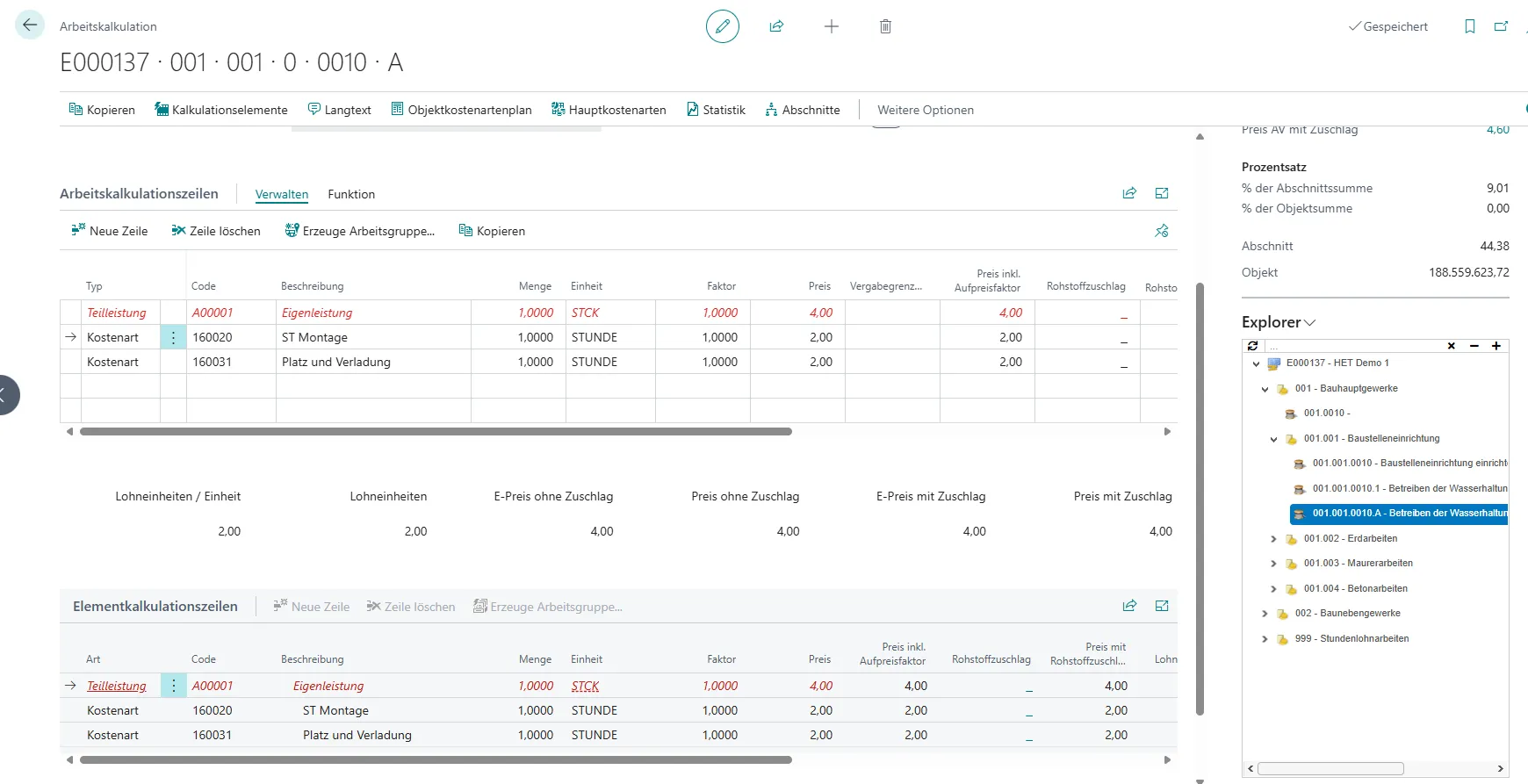1528x784 pixels.
Task: Click the pencil edit icon
Action: (x=722, y=26)
